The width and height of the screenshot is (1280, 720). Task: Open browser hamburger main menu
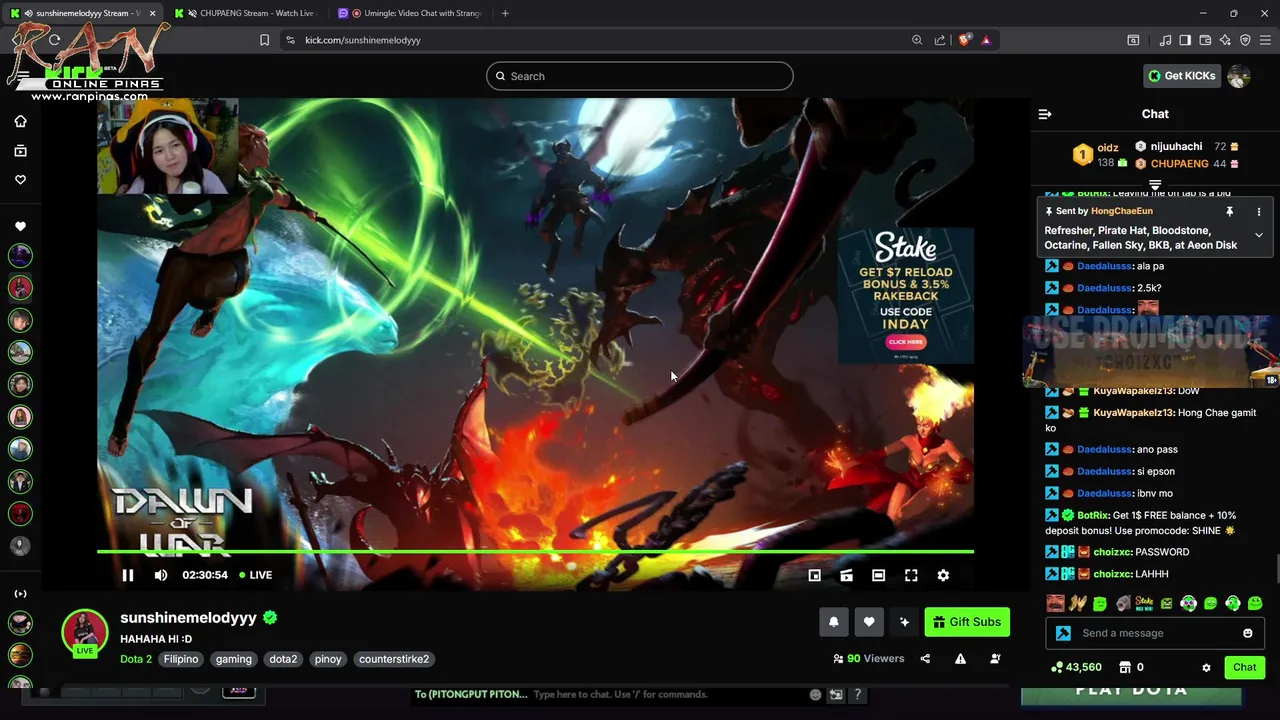coord(1266,40)
